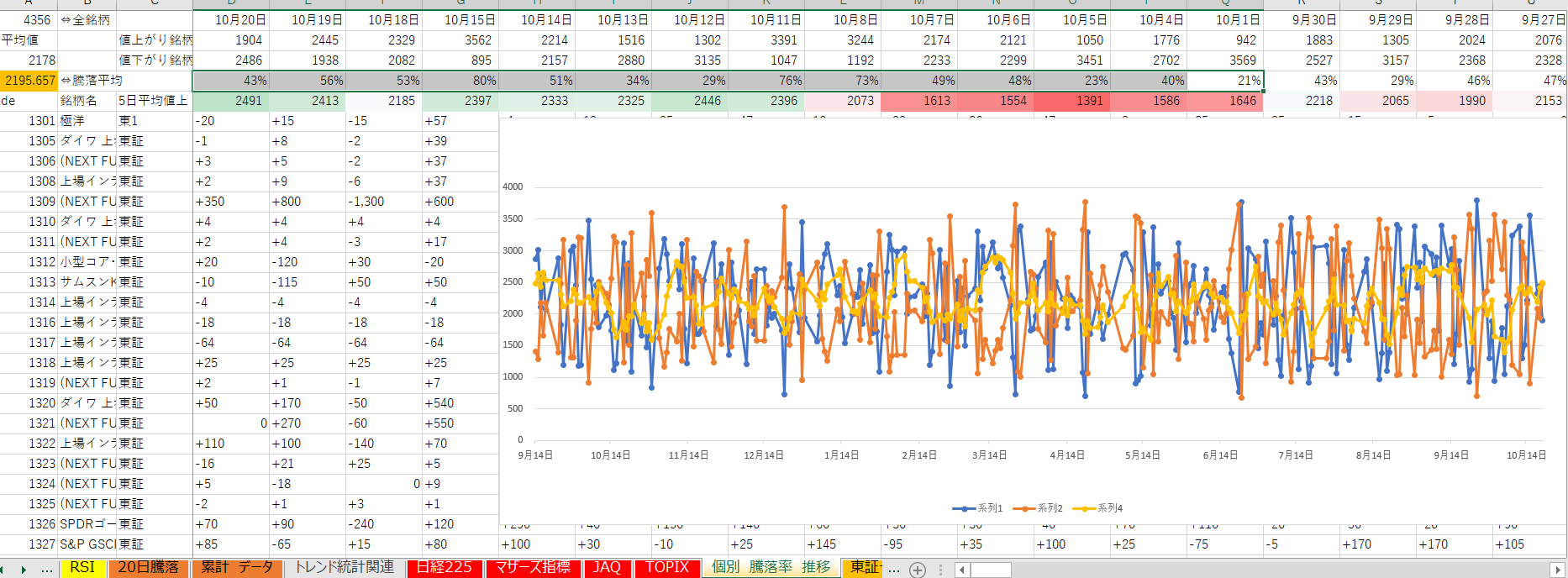Switch to 20日騰落 sheet tab

pos(149,568)
